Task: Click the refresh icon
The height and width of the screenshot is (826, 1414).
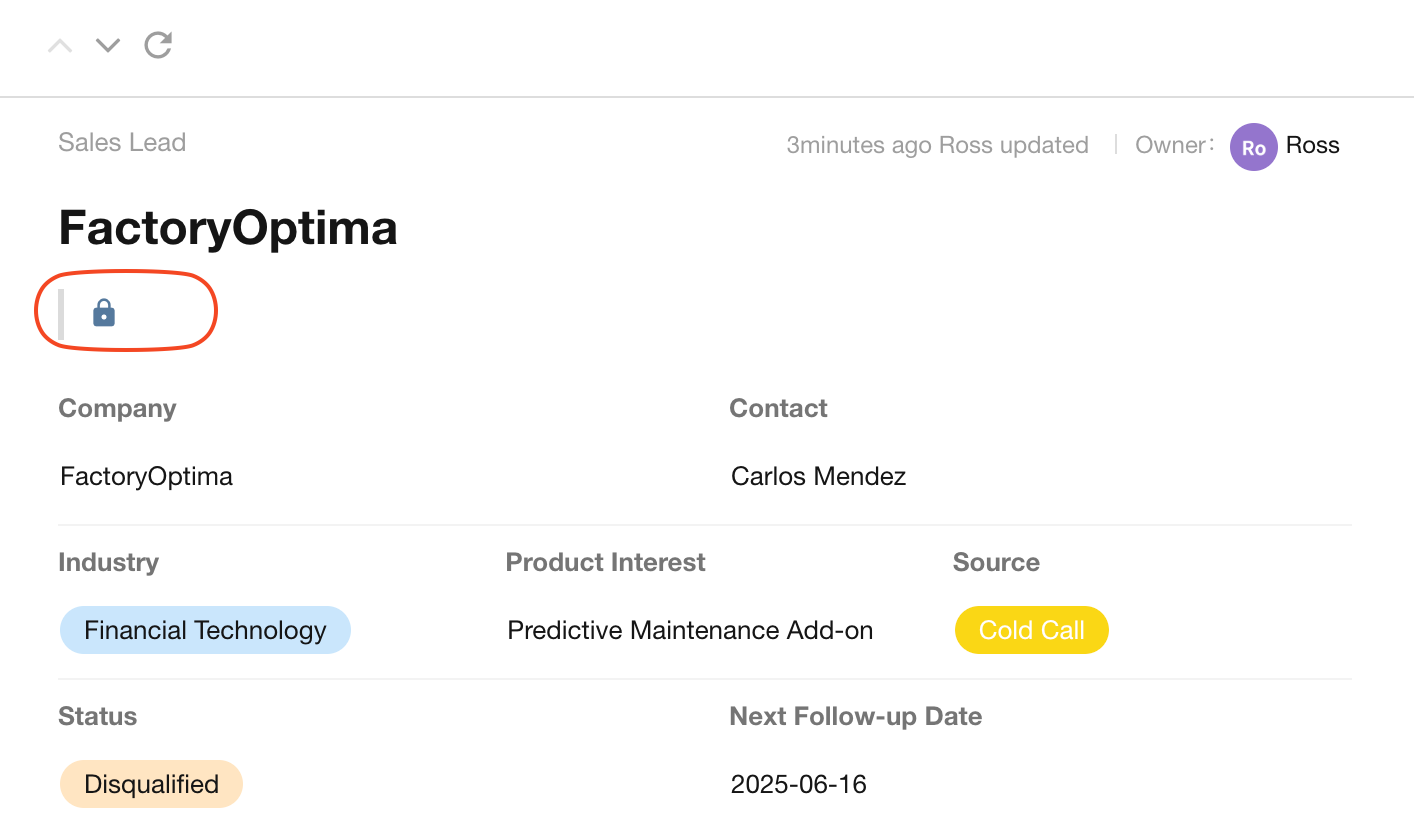Action: [159, 45]
